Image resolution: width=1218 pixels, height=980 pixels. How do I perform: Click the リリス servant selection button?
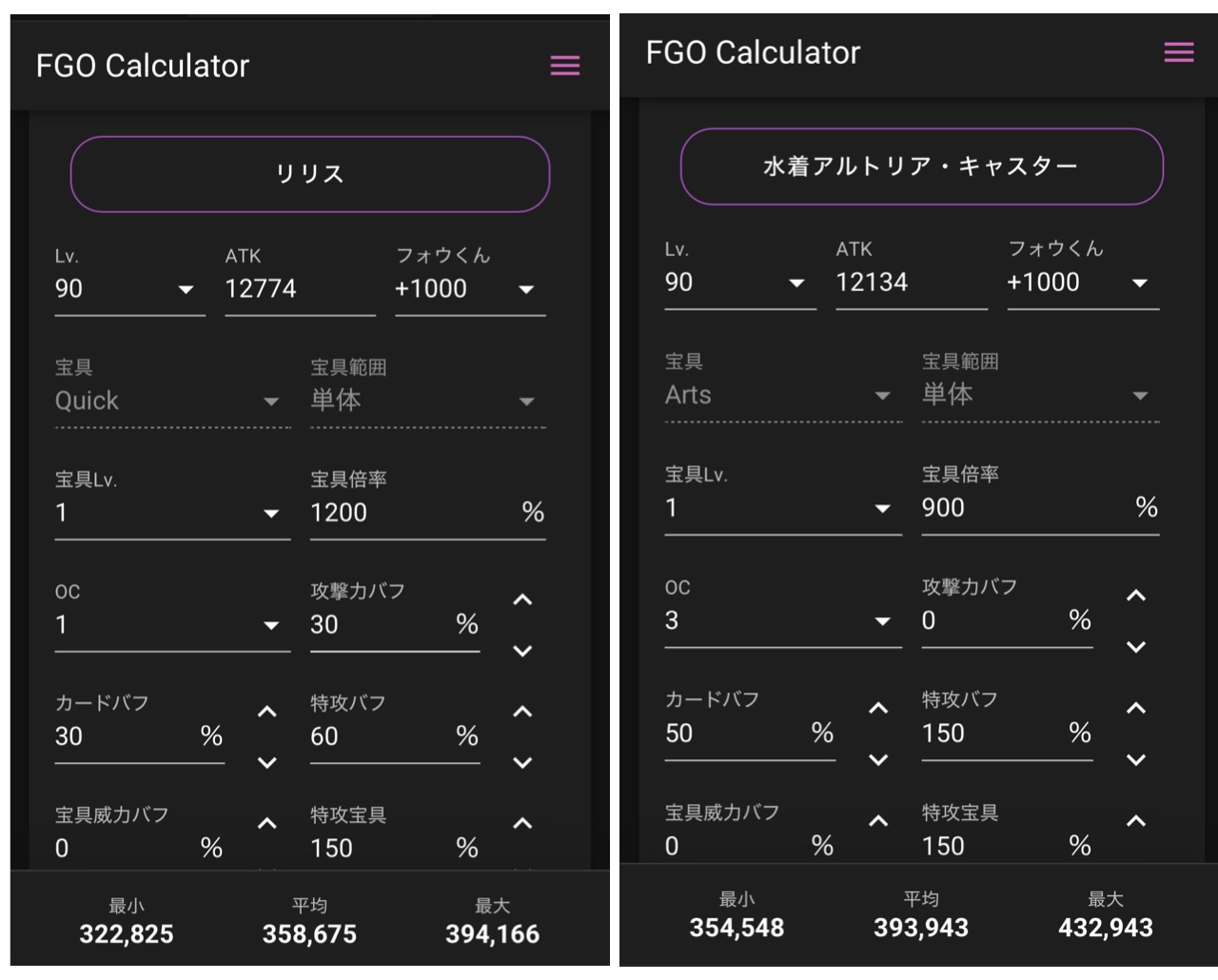(310, 174)
